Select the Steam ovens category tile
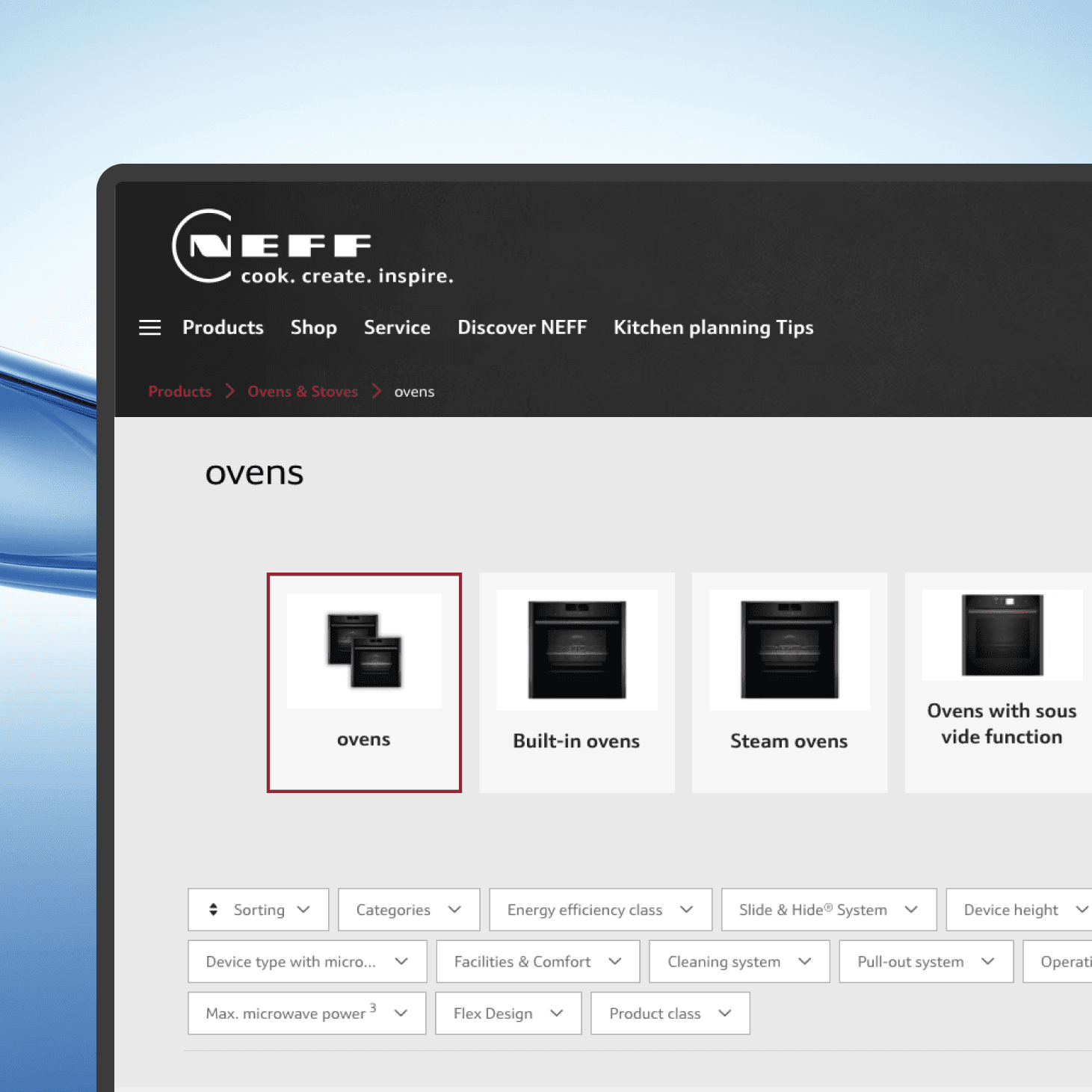1092x1092 pixels. point(789,682)
